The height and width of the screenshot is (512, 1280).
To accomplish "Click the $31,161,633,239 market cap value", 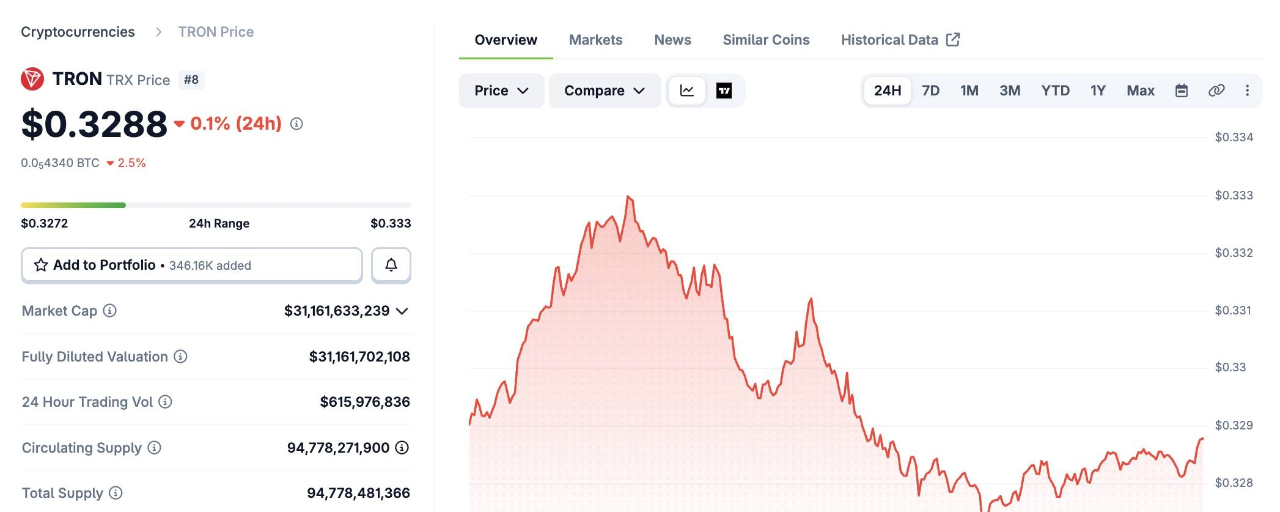I will pos(337,311).
